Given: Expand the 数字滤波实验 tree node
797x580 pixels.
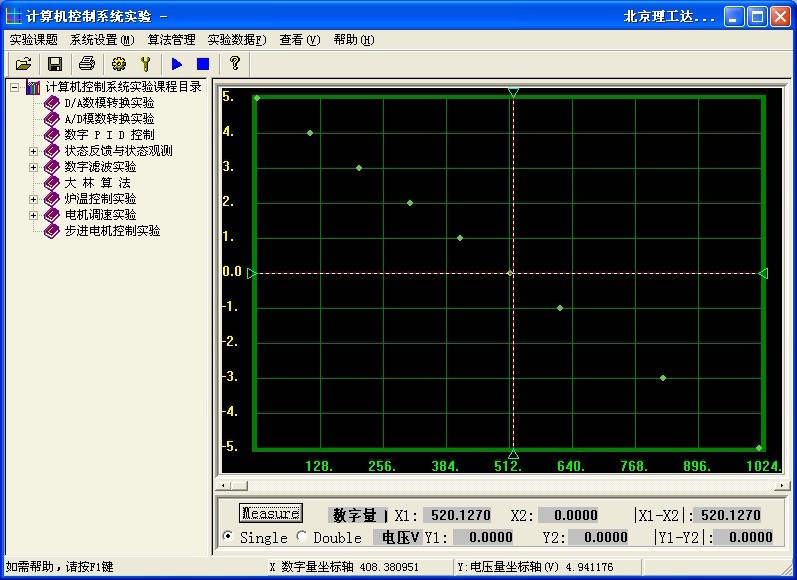Looking at the screenshot, I should 33,167.
